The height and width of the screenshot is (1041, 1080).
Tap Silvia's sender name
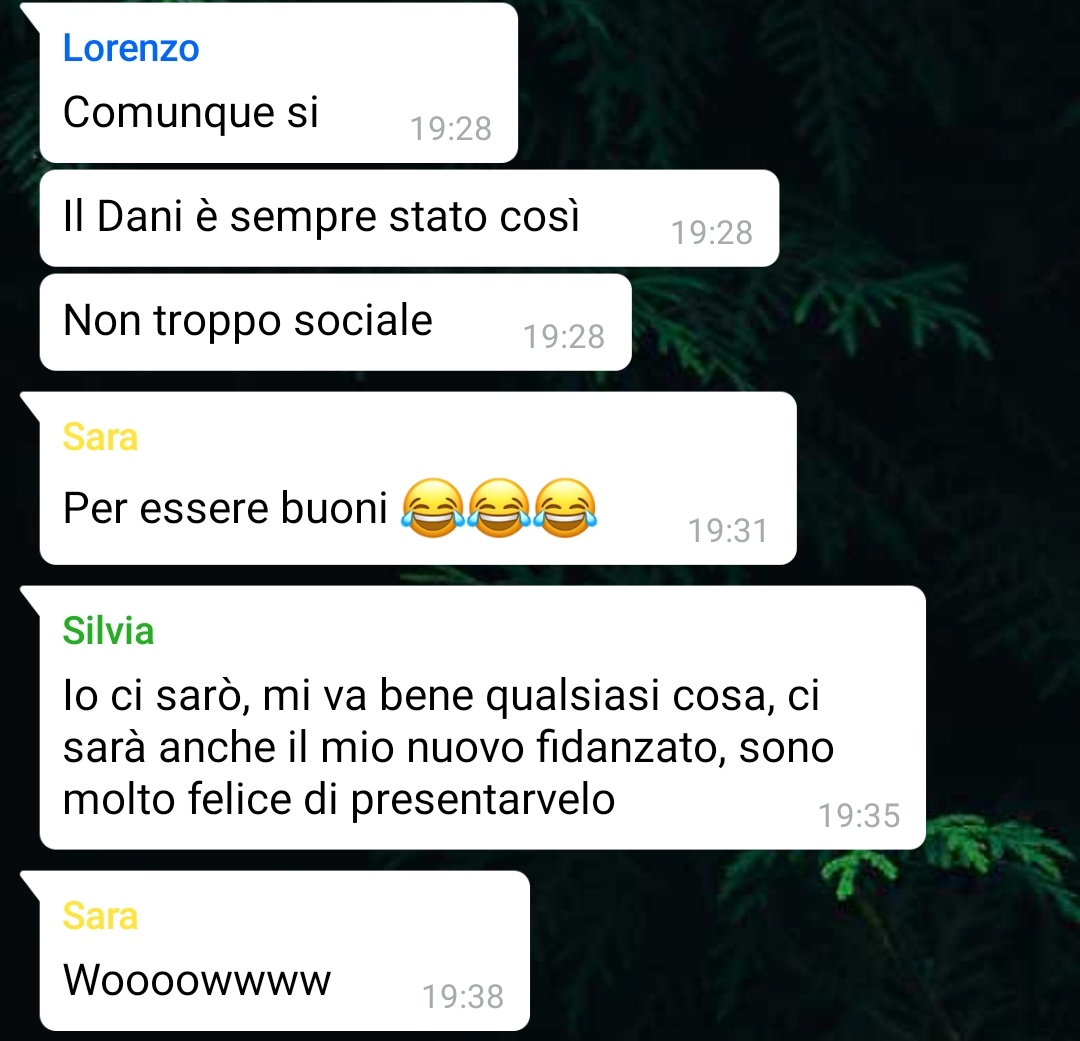(x=108, y=630)
